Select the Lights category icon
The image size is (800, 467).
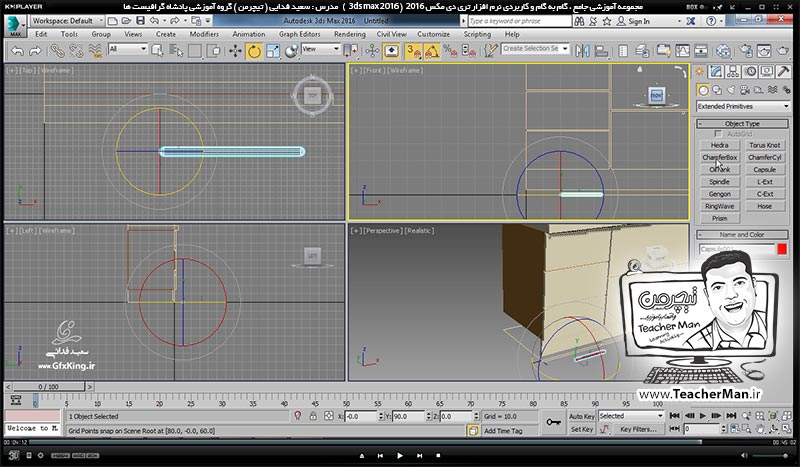pyautogui.click(x=731, y=90)
